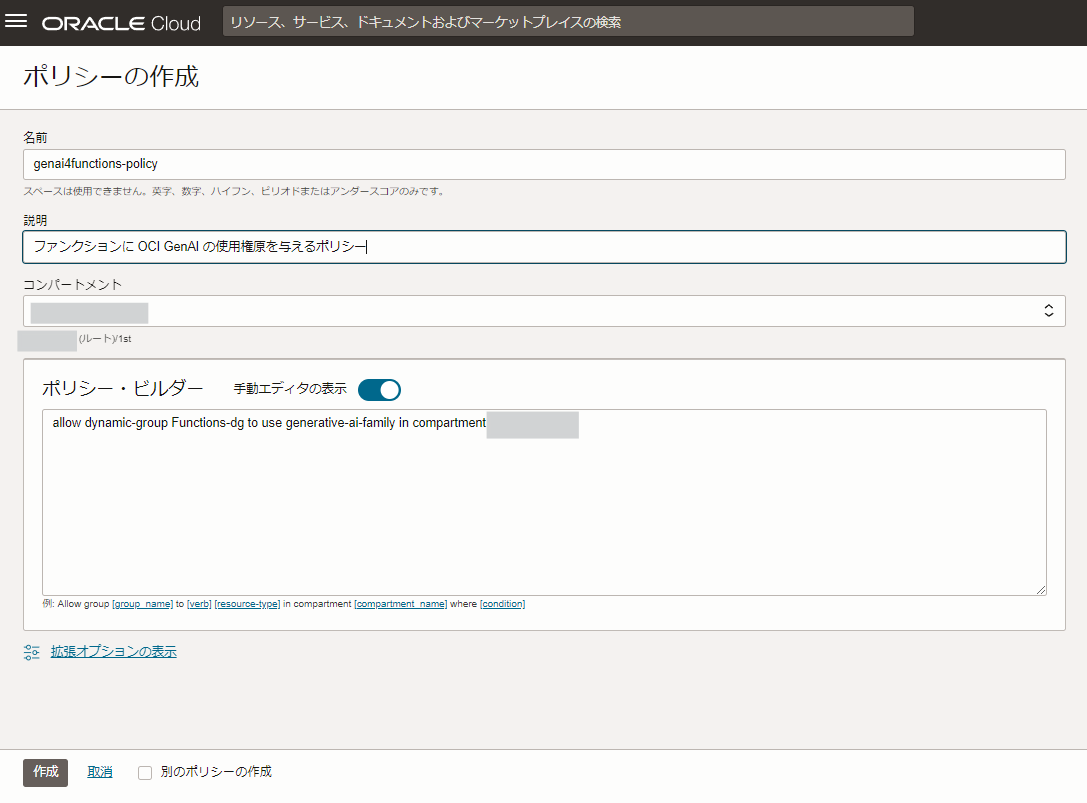Open the condition example link
The height and width of the screenshot is (803, 1087).
[503, 604]
